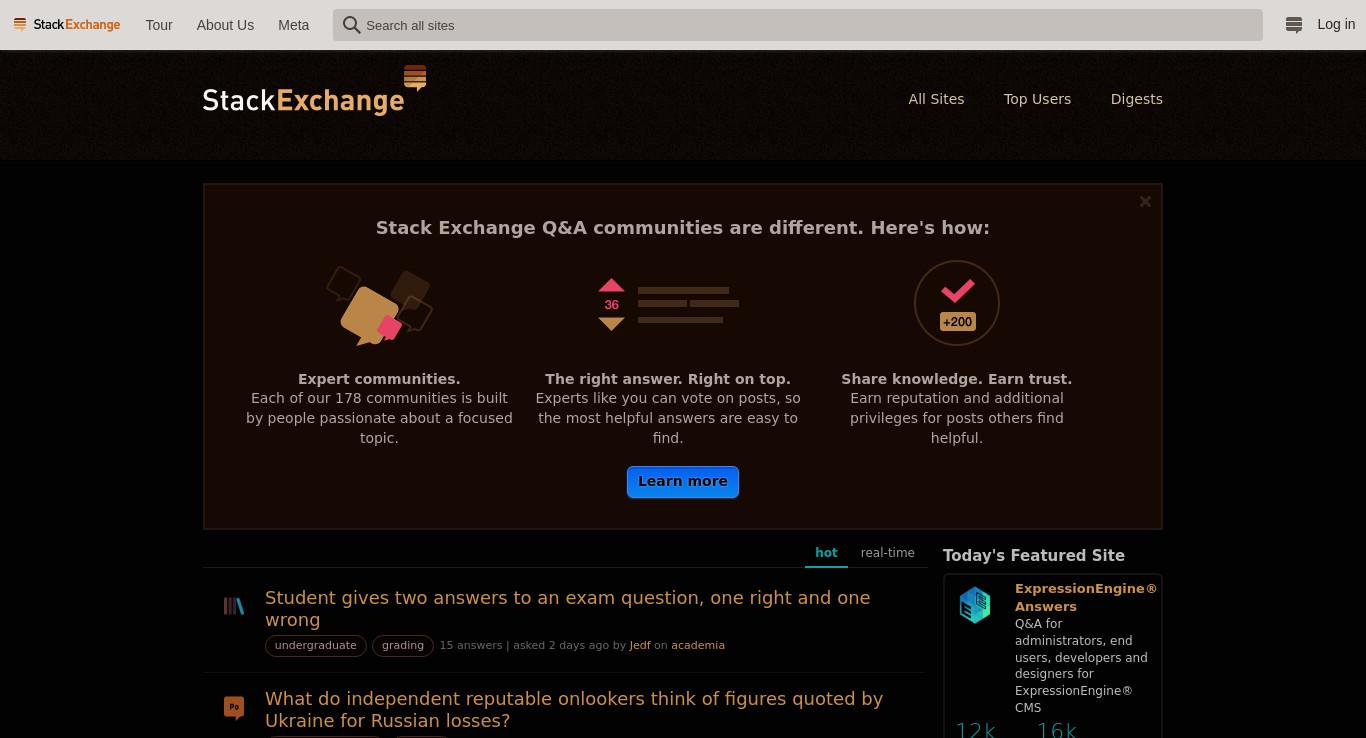This screenshot has height=738, width=1366.
Task: Click the Politics site icon beside Ukraine question
Action: point(234,708)
